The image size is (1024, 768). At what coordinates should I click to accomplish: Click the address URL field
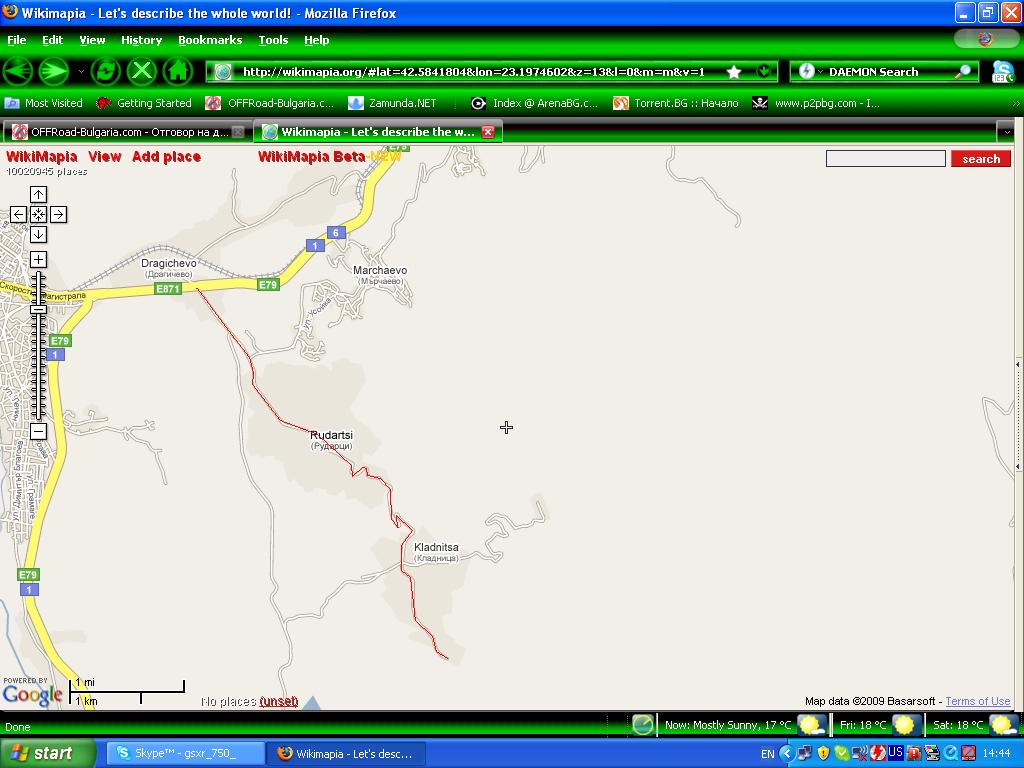click(x=473, y=72)
